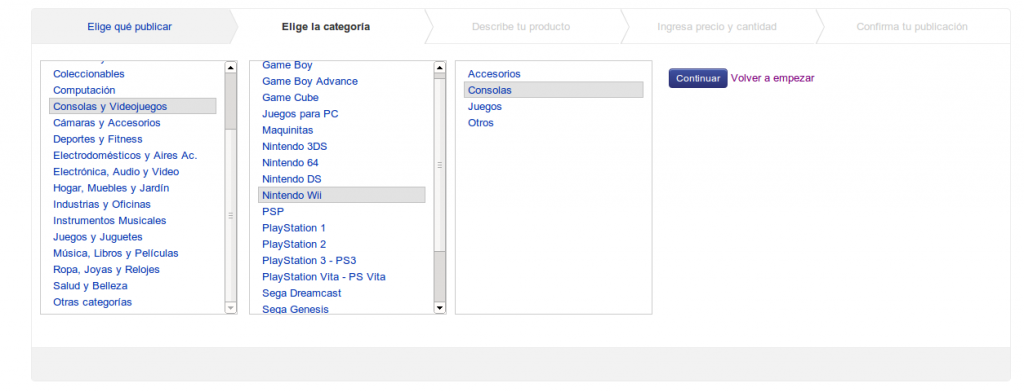Click the up arrow of the first list scrollbar
This screenshot has height=392, width=1024.
click(x=231, y=67)
